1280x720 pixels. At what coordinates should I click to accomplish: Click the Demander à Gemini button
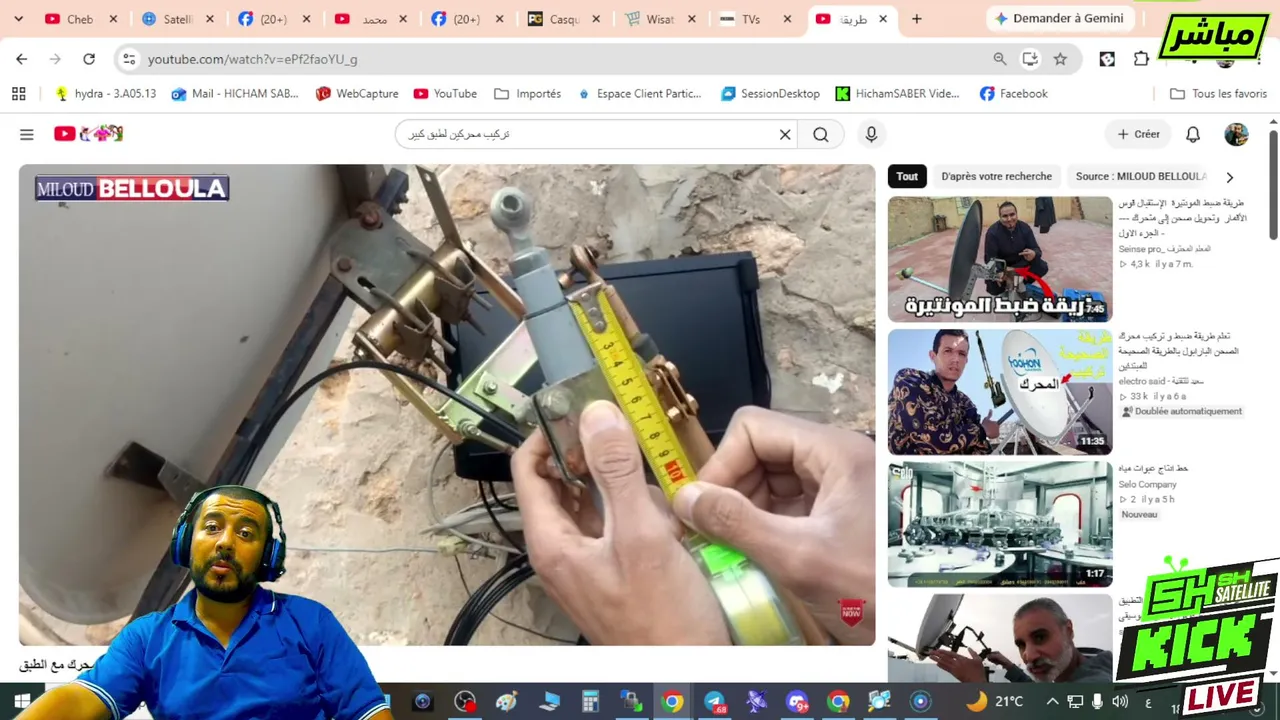(x=1059, y=19)
